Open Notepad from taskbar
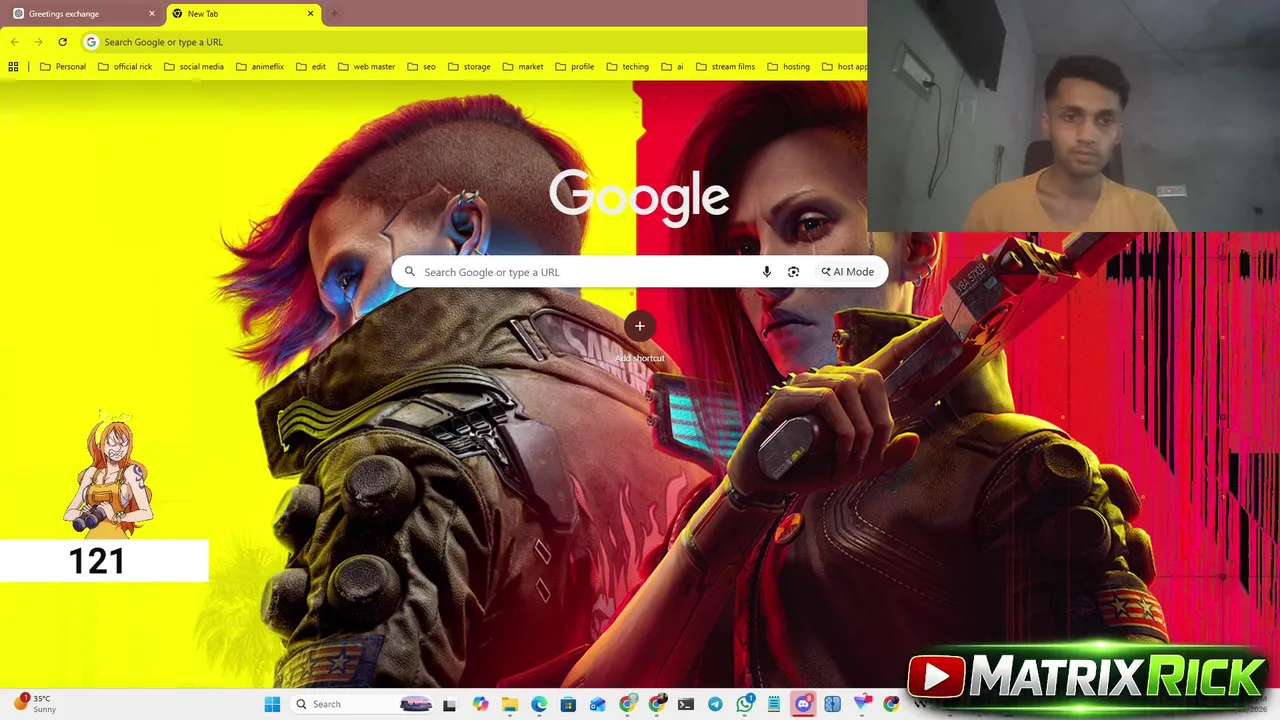This screenshot has width=1280, height=720. [774, 704]
